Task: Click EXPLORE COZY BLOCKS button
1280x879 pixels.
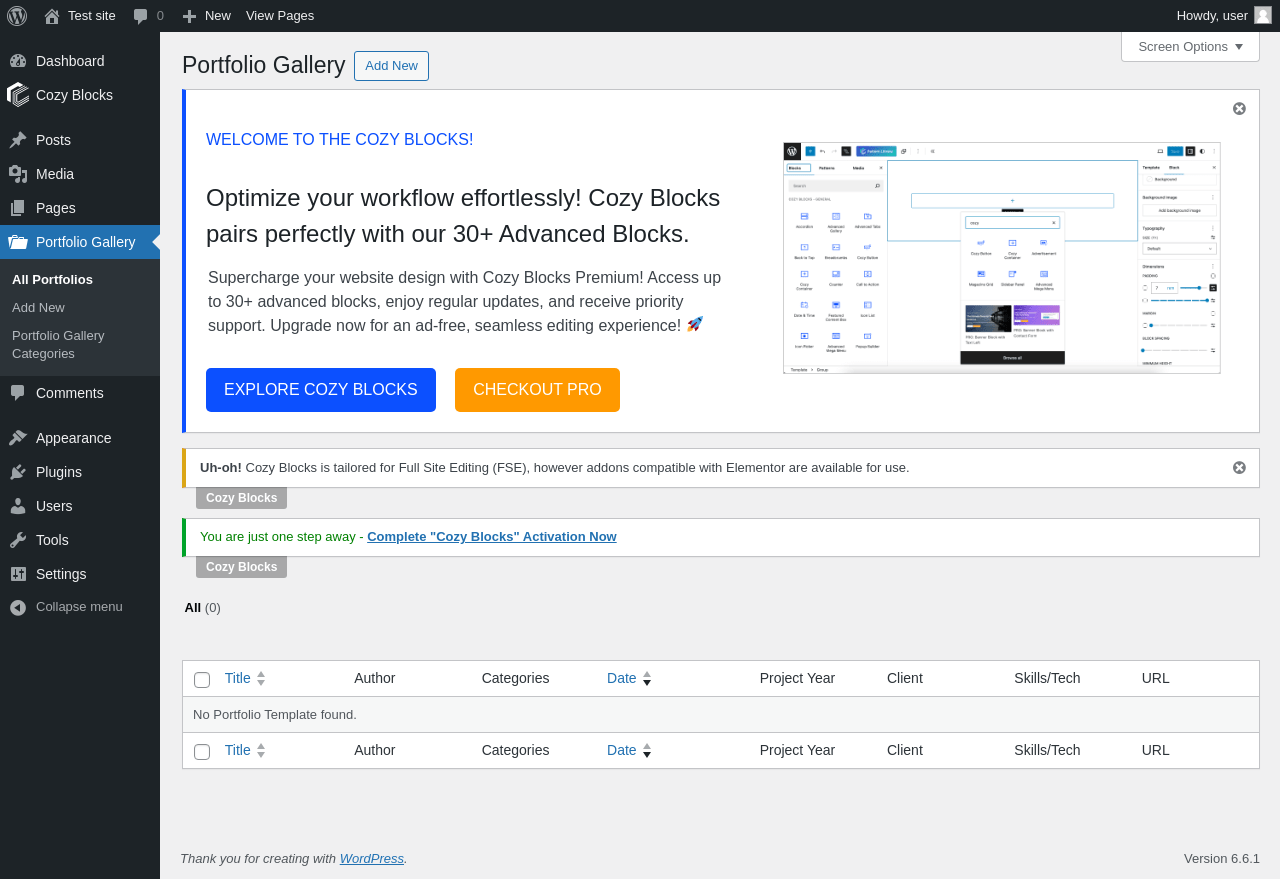Action: click(x=321, y=390)
